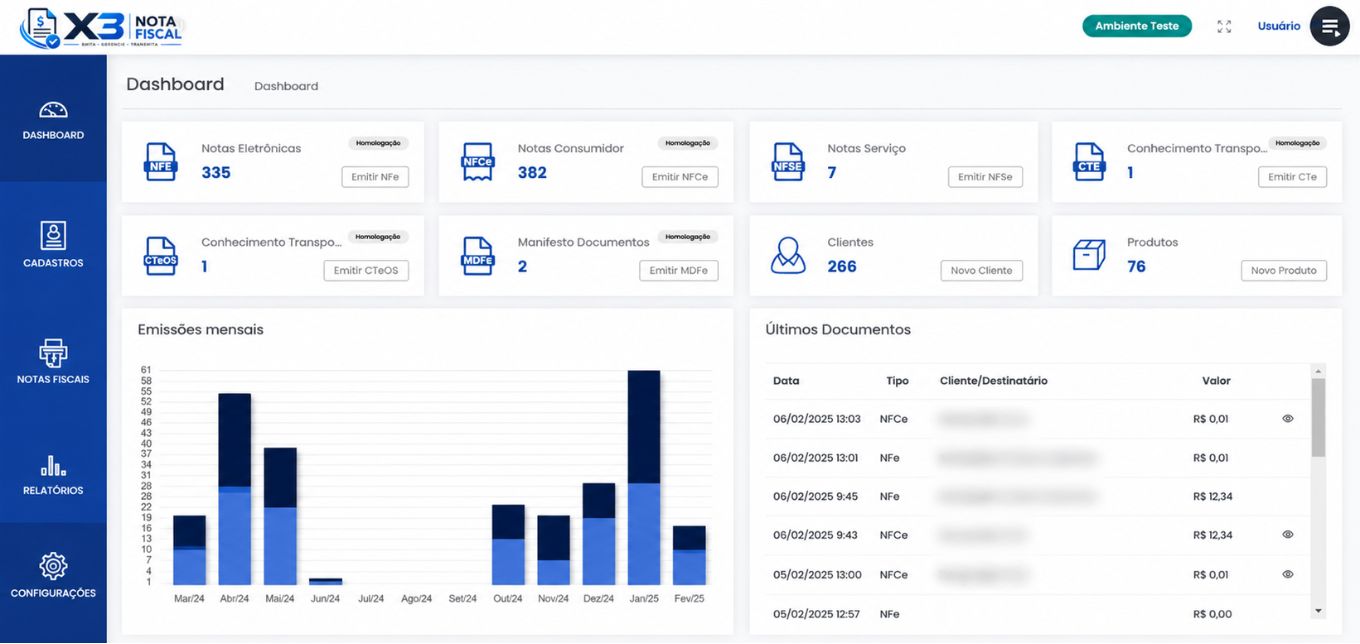
Task: Click the NFSE document icon
Action: 788,162
